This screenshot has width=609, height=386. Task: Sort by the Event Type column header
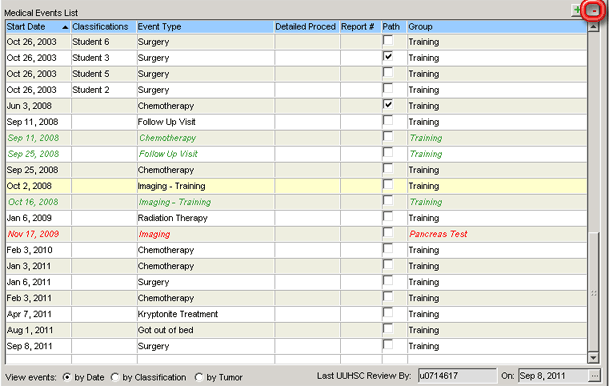(x=205, y=27)
